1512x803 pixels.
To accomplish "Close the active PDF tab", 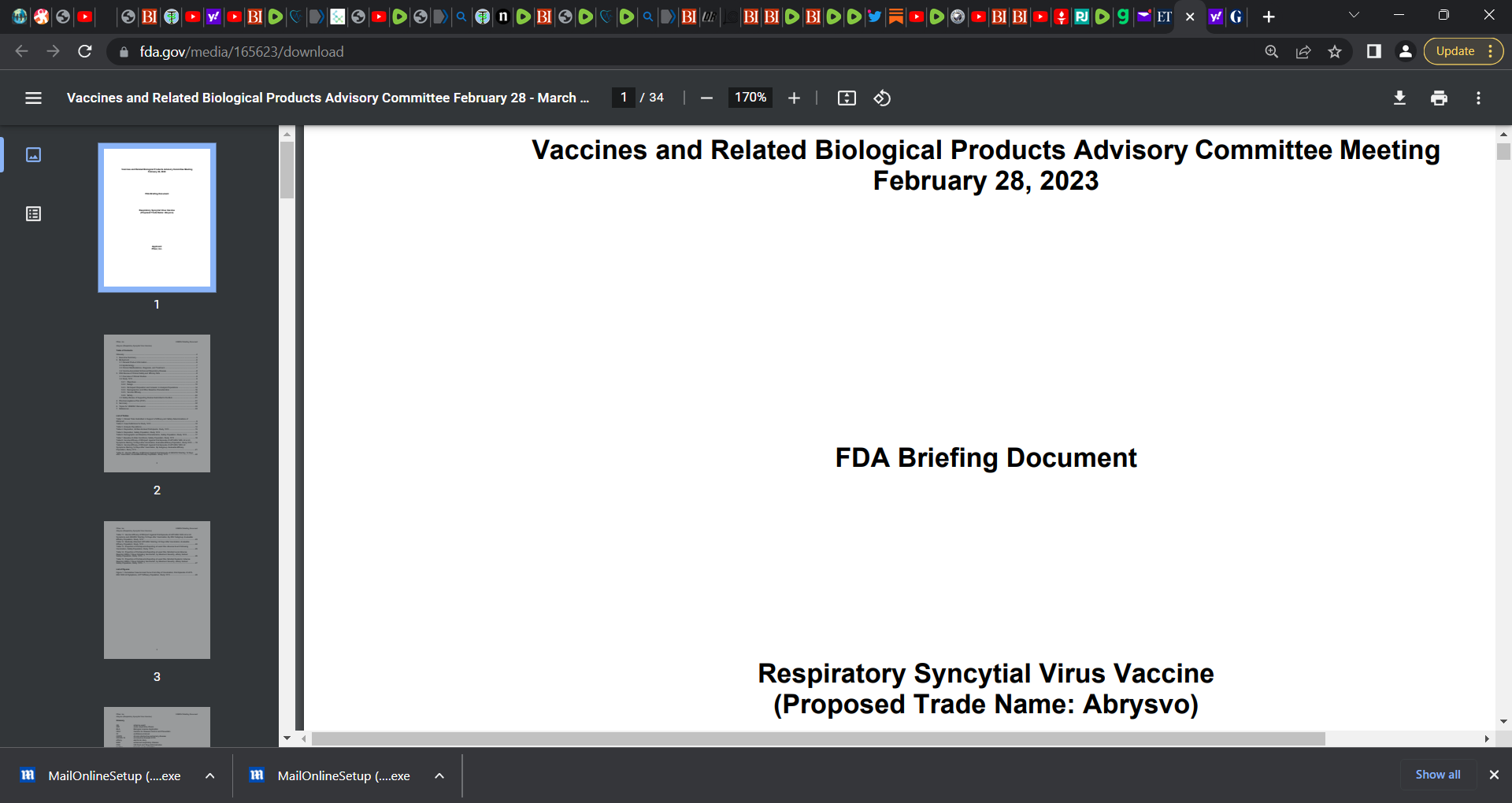I will pos(1190,17).
